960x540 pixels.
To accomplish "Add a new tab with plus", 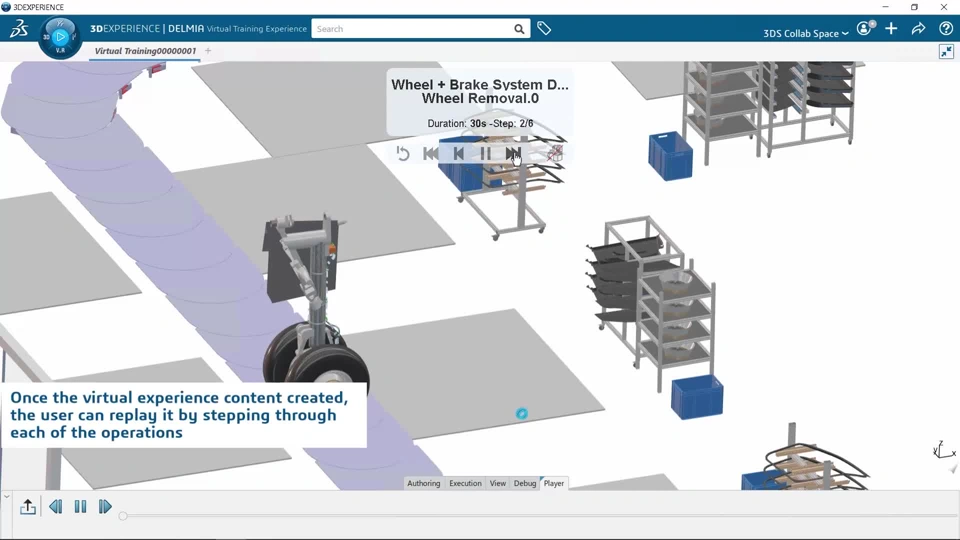I will [208, 51].
